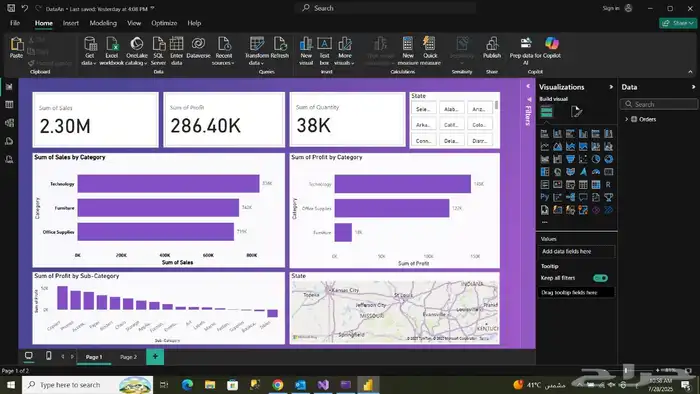
Task: Toggle the Dela.. state slicer tile
Action: point(451,140)
